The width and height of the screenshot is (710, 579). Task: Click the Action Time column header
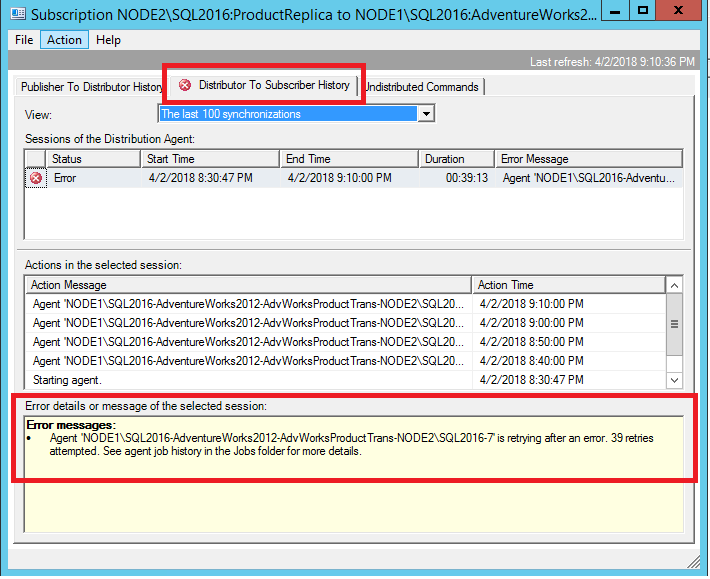click(565, 285)
